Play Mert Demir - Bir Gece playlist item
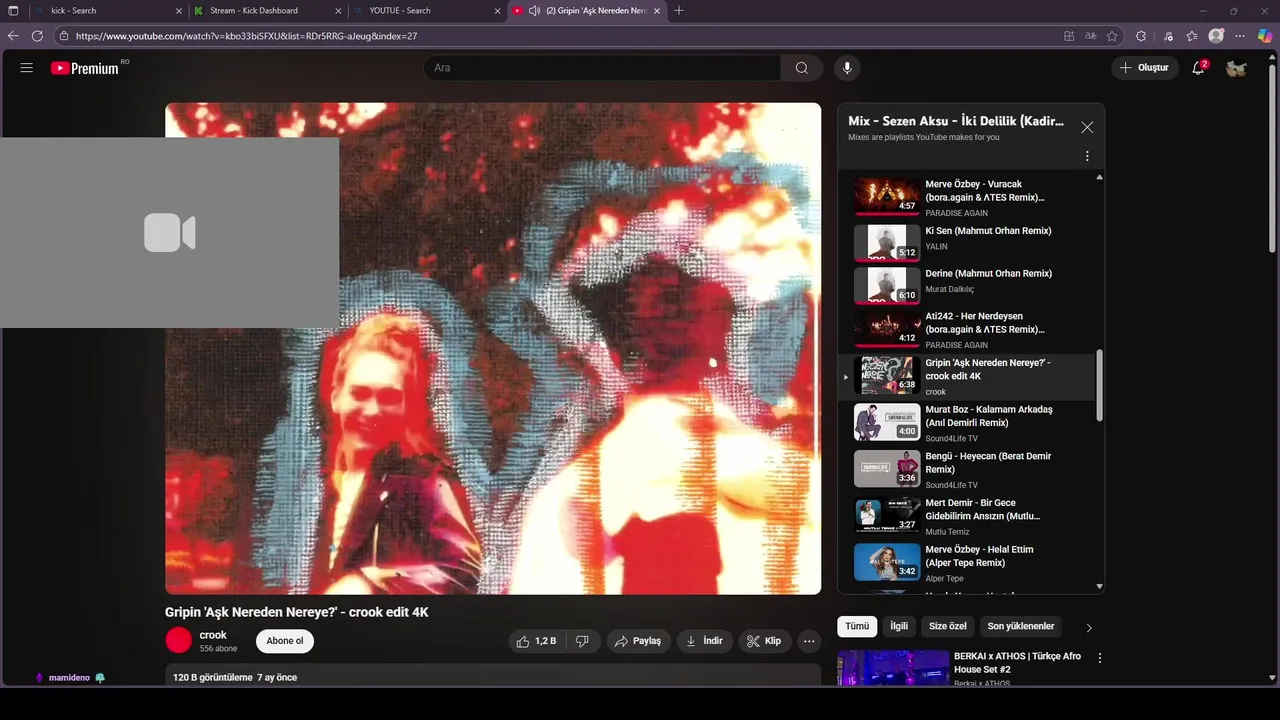This screenshot has width=1280, height=720. tap(968, 516)
